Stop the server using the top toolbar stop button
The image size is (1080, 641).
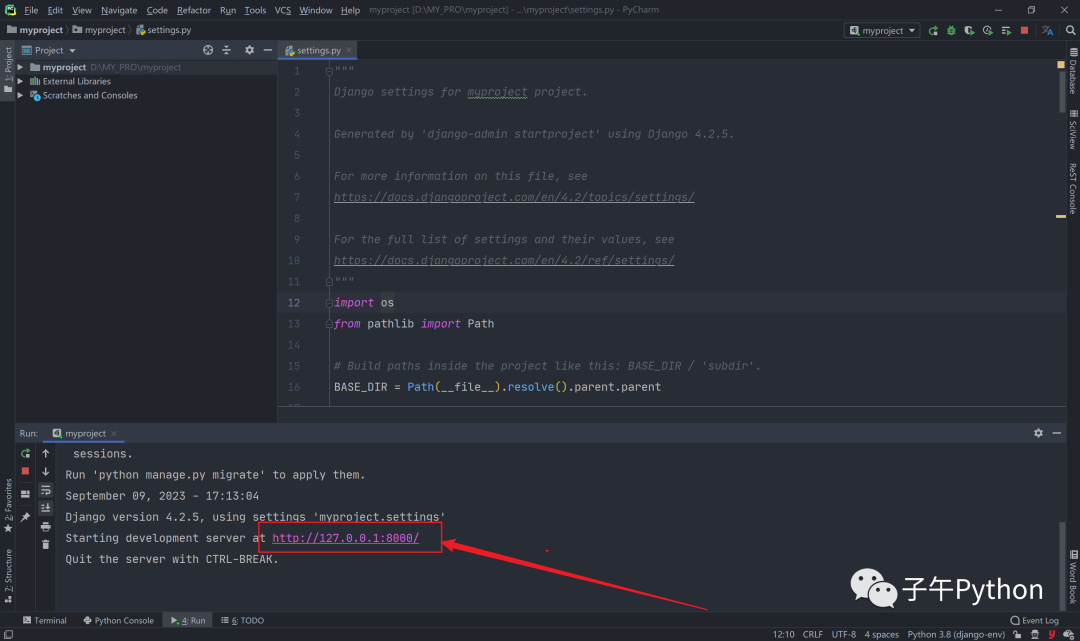click(1025, 30)
